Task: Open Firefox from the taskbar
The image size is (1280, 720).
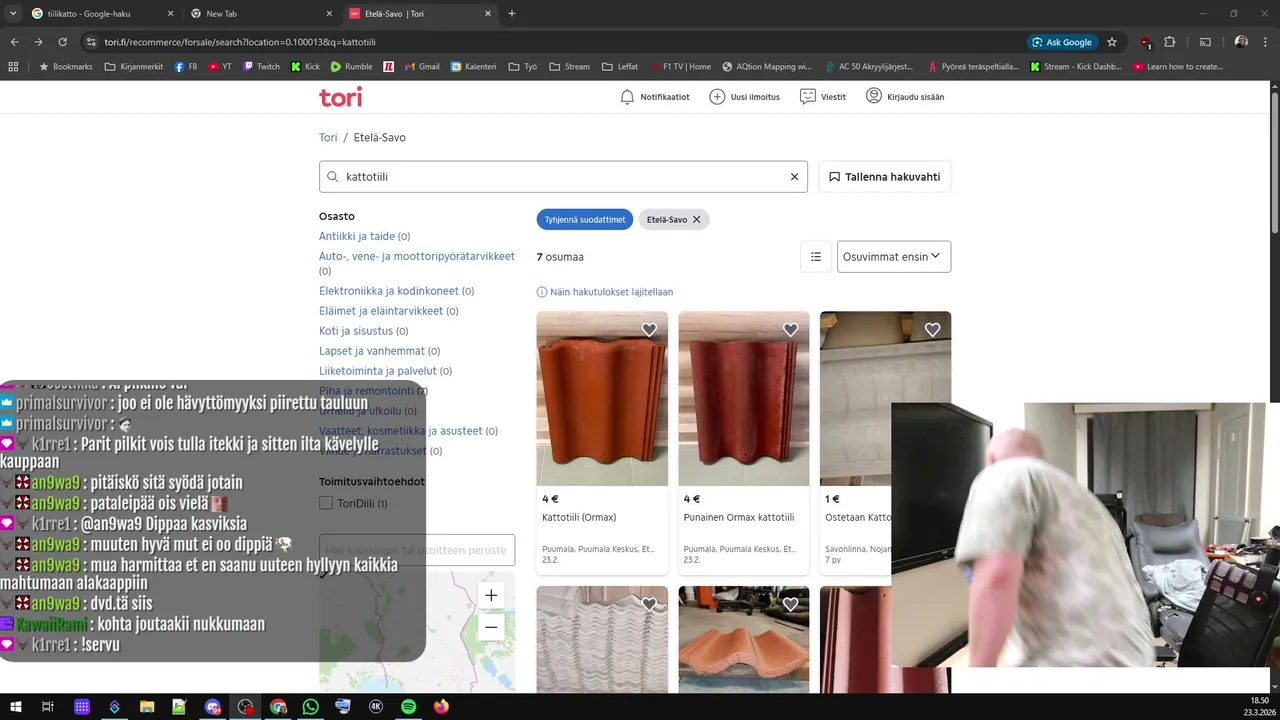Action: click(x=441, y=707)
